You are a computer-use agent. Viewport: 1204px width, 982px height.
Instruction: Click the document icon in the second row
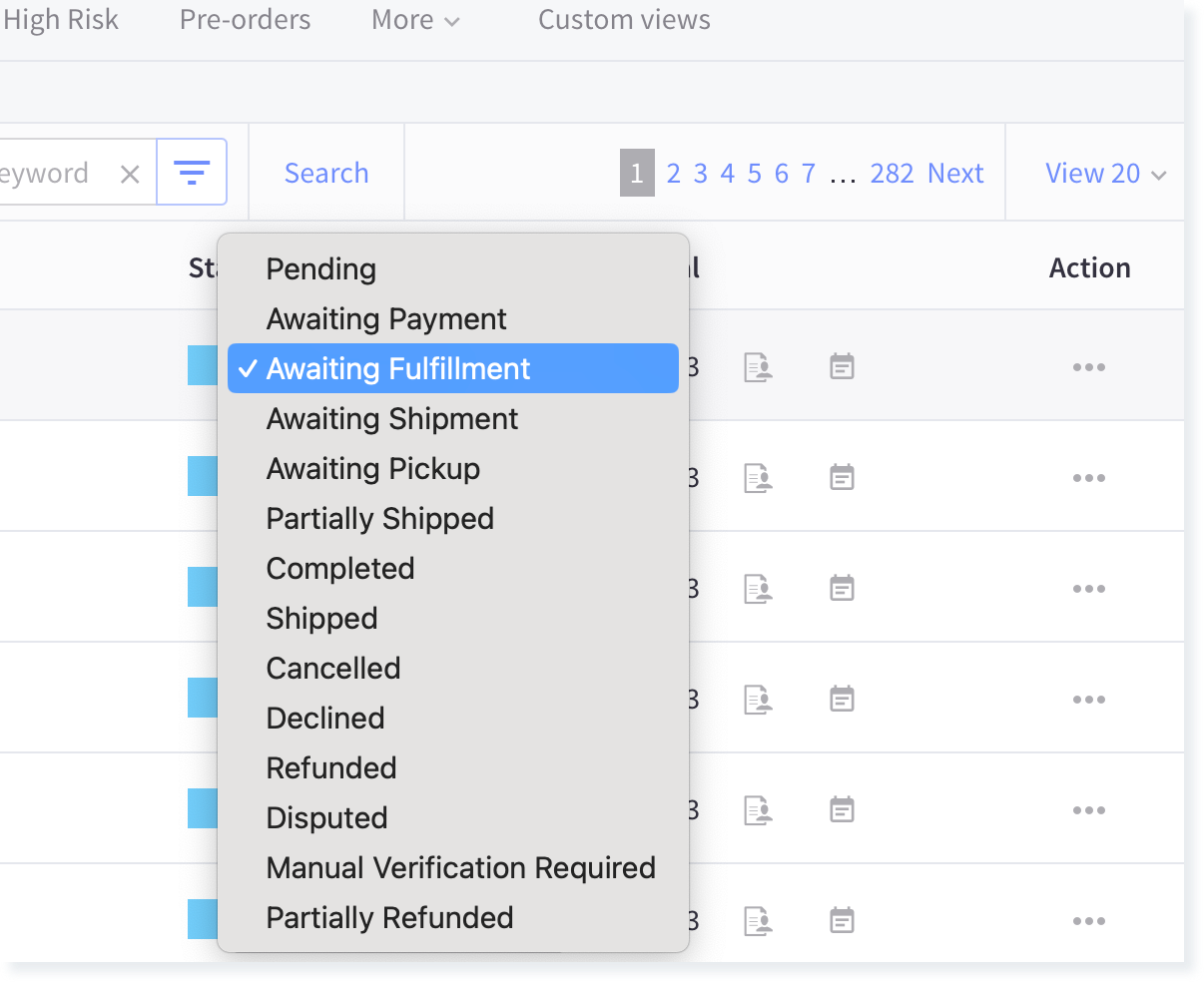[x=758, y=477]
